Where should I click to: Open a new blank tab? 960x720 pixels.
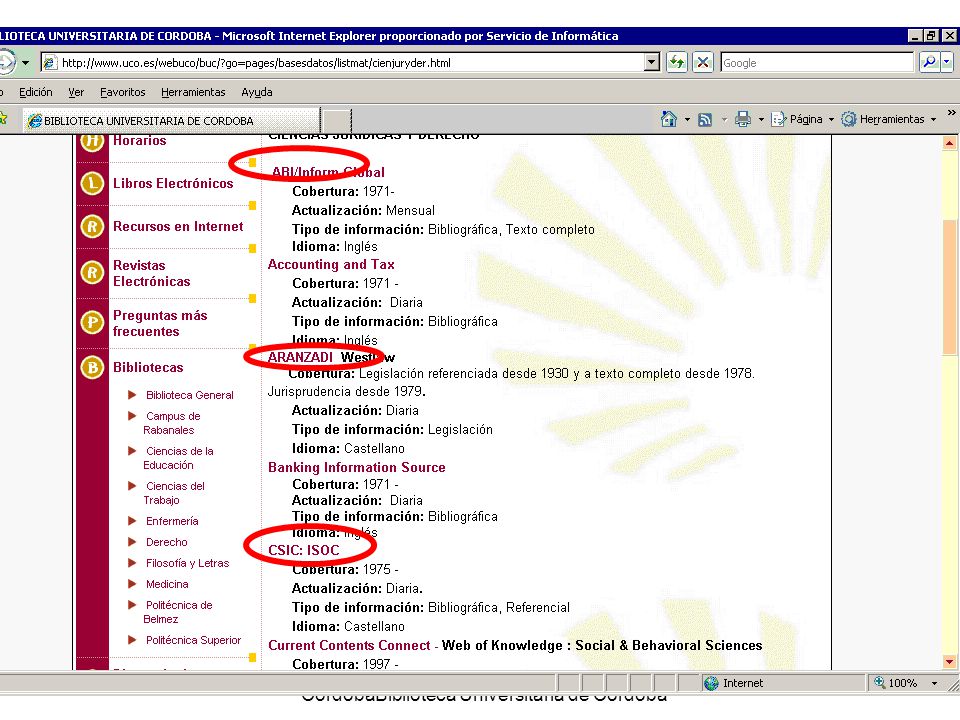337,121
